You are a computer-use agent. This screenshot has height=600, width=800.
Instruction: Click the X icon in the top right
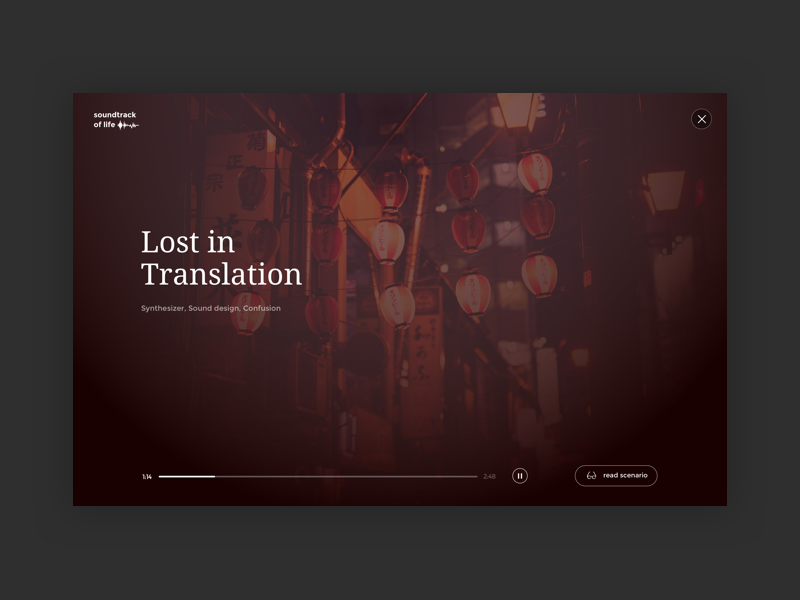701,118
